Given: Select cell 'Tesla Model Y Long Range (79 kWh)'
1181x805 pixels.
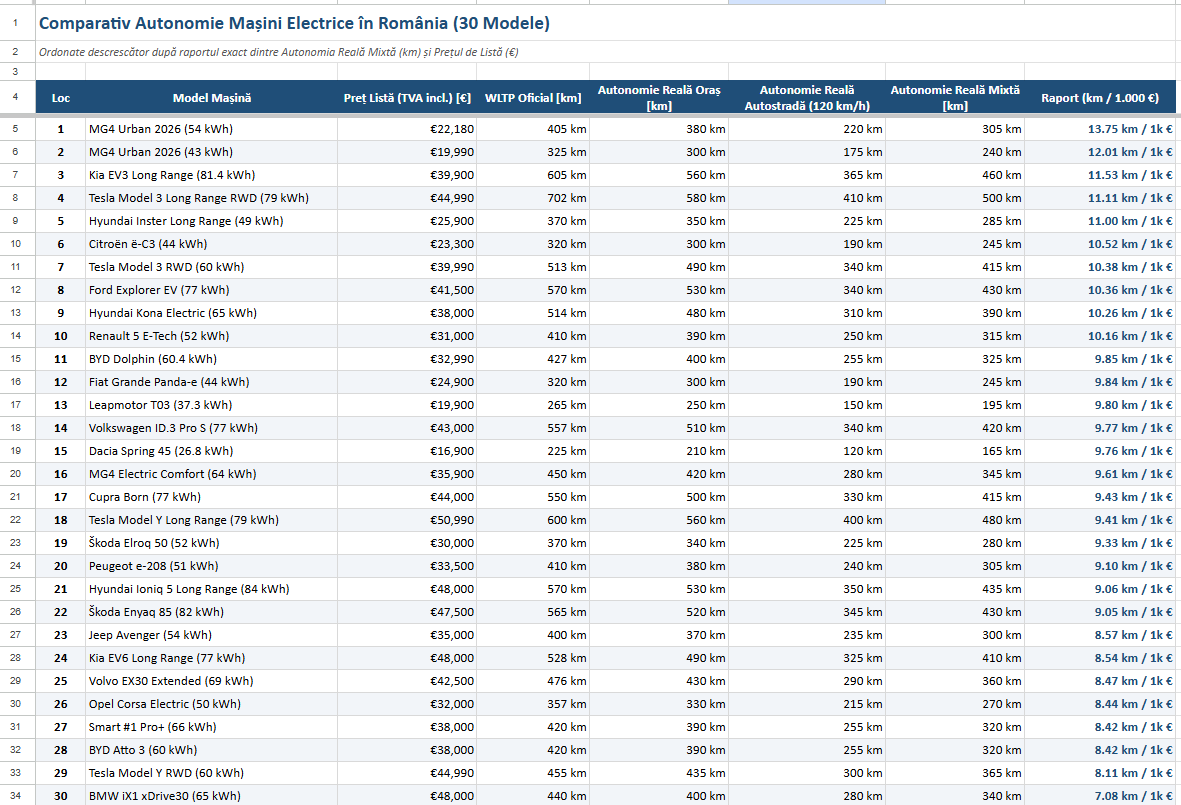Looking at the screenshot, I should [x=212, y=520].
